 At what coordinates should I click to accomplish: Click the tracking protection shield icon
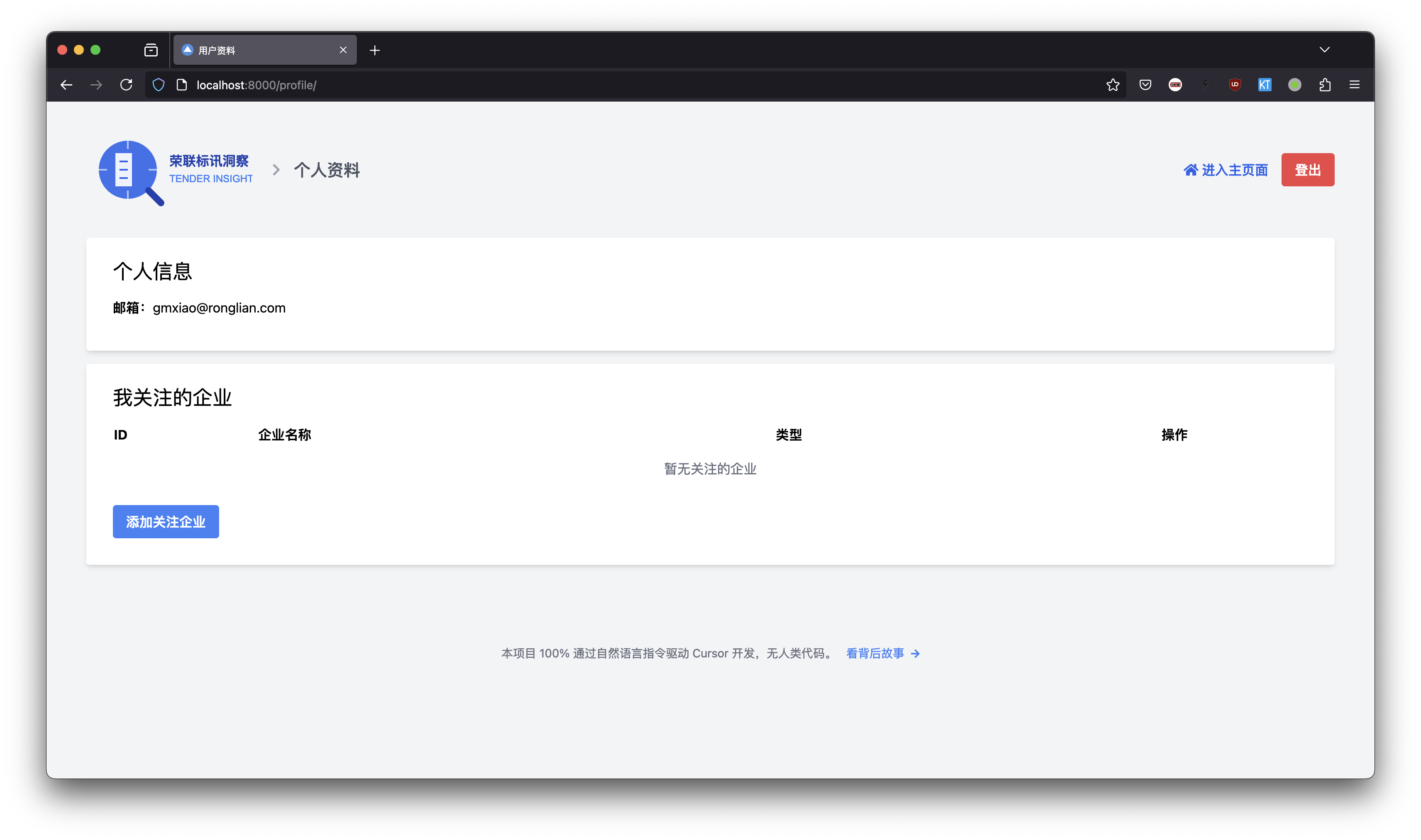coord(159,85)
